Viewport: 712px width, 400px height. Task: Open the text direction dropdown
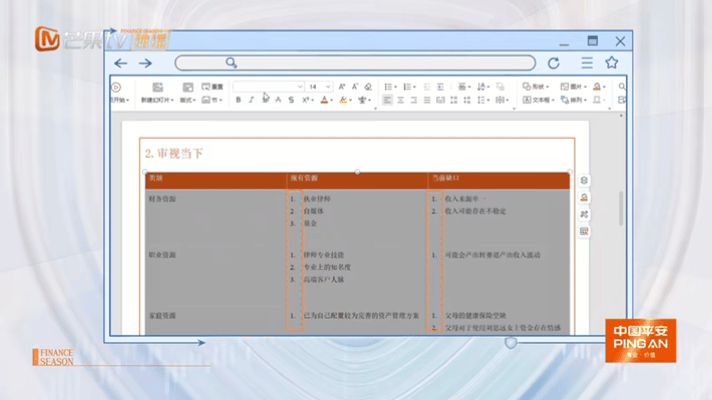pos(484,86)
